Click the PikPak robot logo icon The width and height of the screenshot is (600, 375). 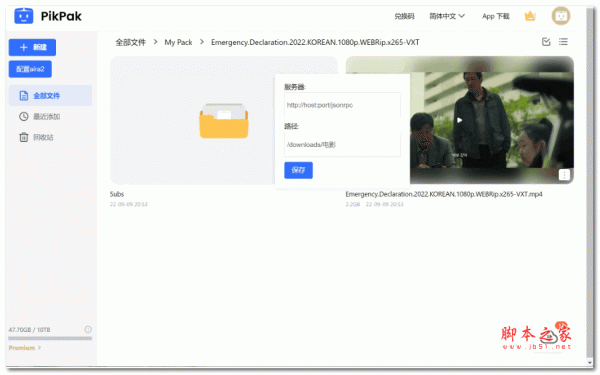click(x=24, y=16)
